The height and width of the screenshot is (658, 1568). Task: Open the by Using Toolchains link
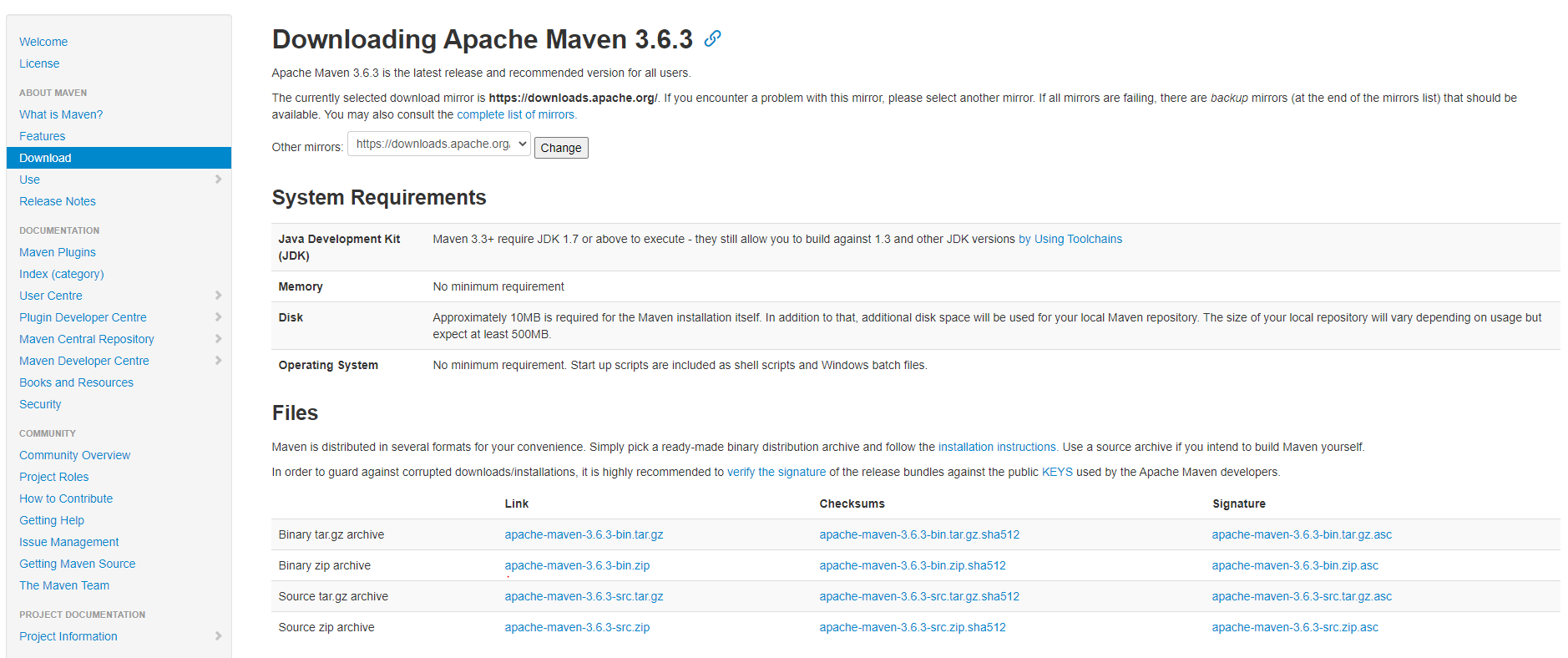1070,239
